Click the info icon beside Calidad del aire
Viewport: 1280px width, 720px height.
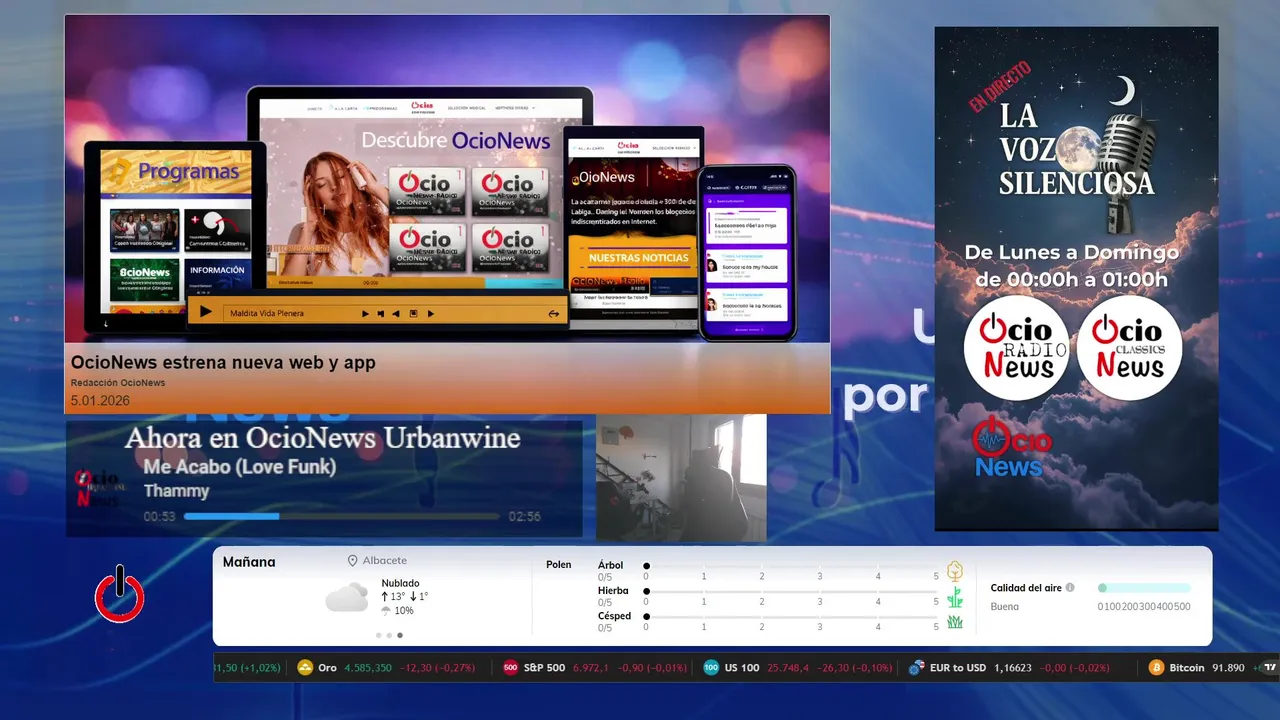(1070, 588)
